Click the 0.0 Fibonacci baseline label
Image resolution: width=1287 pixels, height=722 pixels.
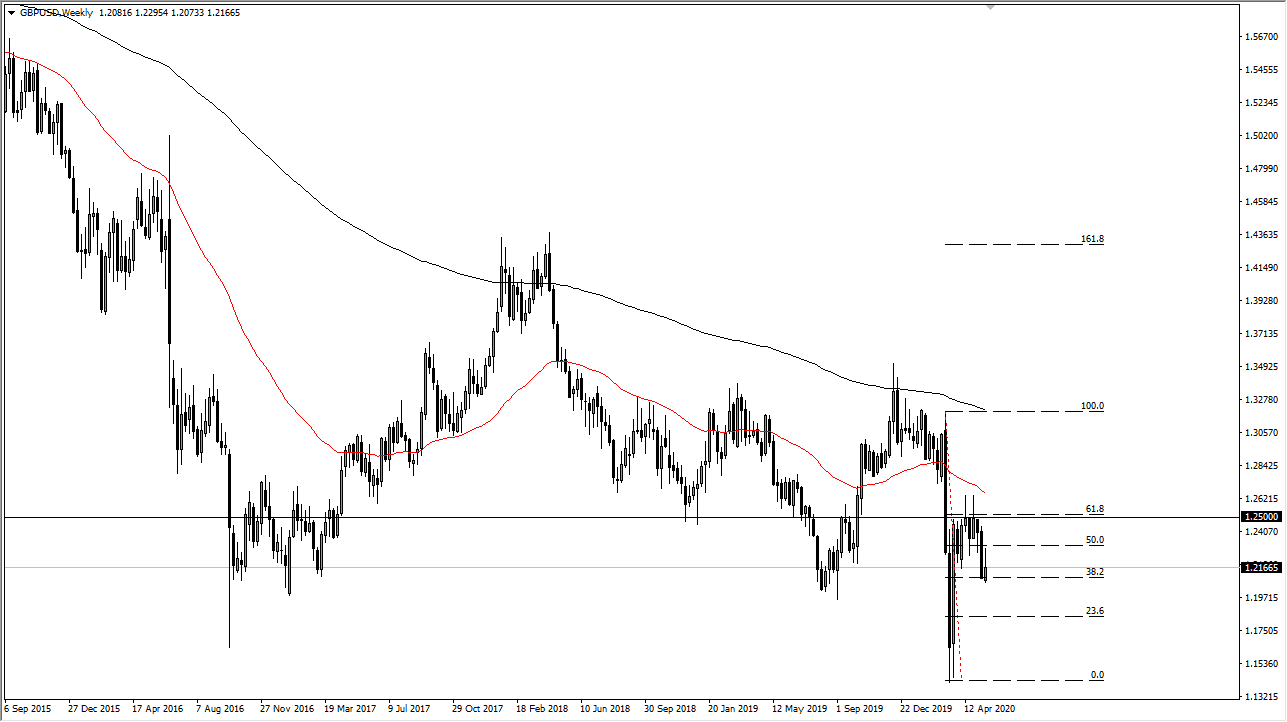point(1098,676)
